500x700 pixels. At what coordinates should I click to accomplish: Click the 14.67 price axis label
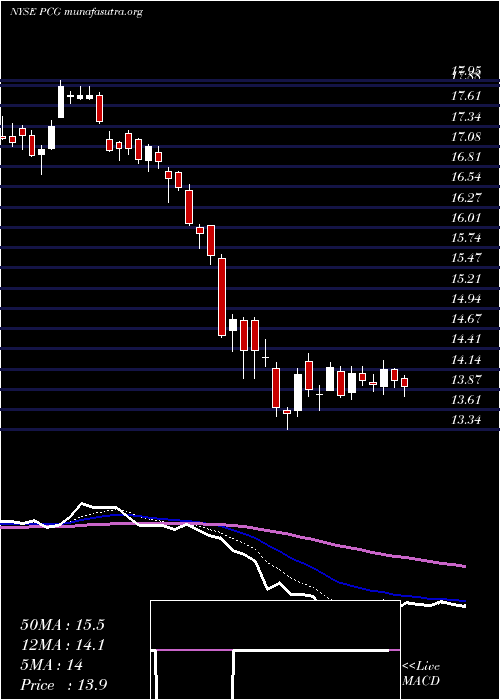point(466,319)
